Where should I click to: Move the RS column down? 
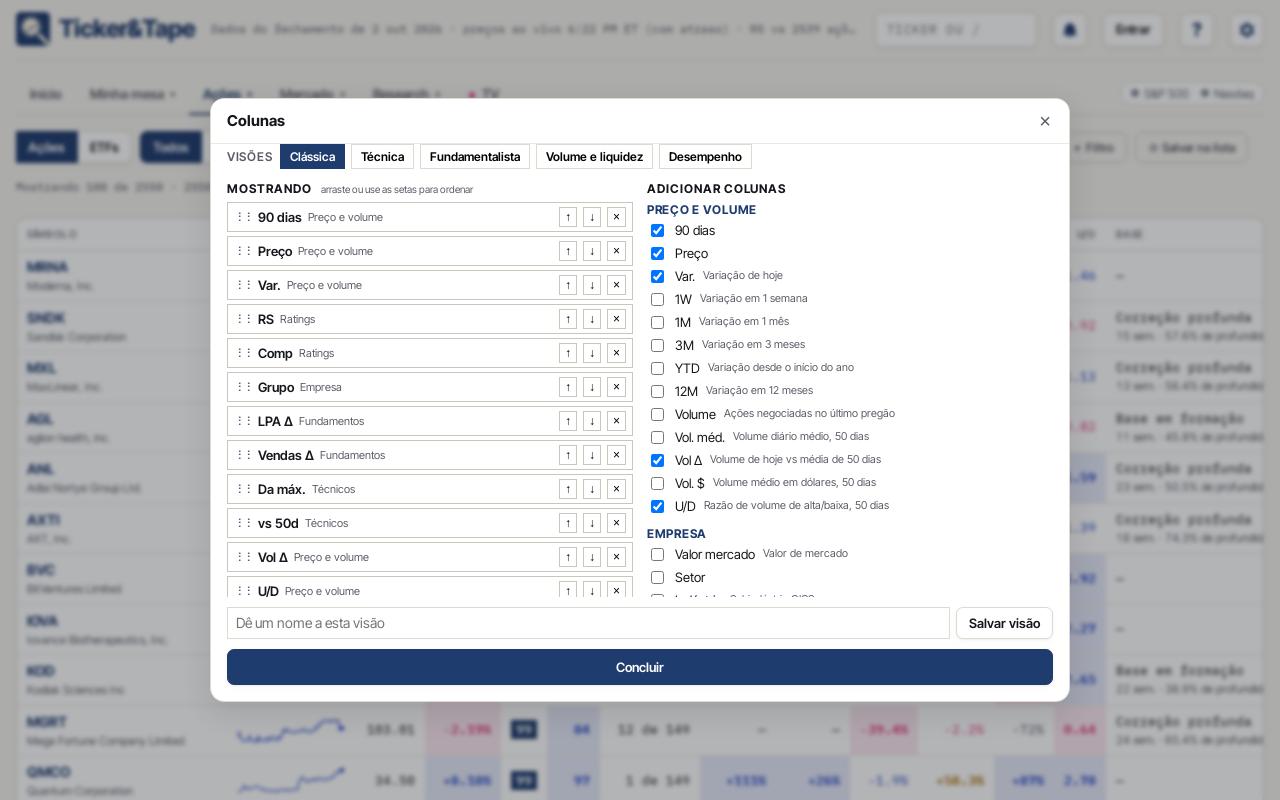tap(592, 319)
